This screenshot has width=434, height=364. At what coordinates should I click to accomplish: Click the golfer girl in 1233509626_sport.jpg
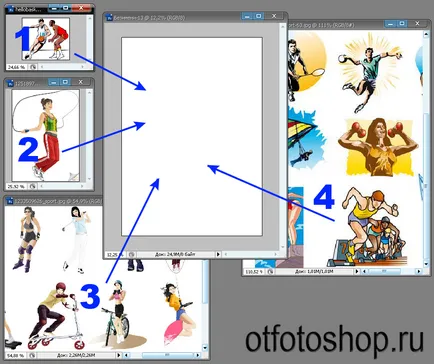coord(76,239)
